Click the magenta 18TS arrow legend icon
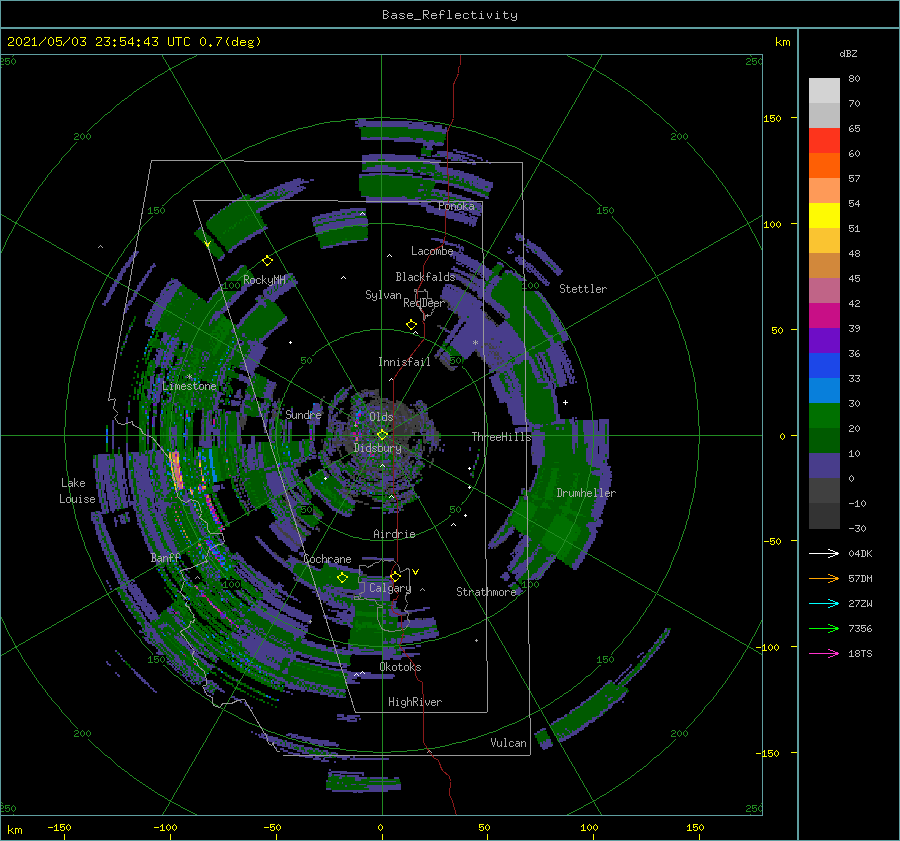This screenshot has width=900, height=841. tap(824, 653)
